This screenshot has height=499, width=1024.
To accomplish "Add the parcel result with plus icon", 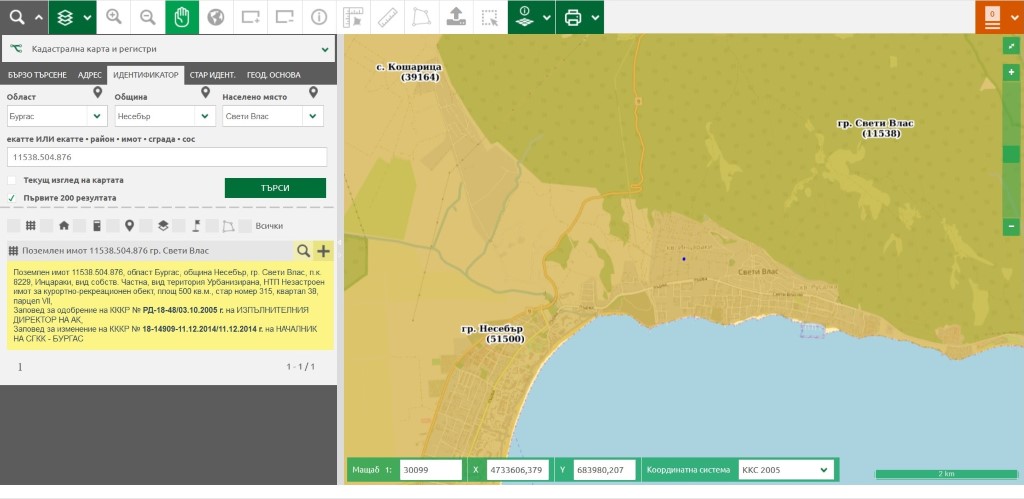I will pos(323,251).
